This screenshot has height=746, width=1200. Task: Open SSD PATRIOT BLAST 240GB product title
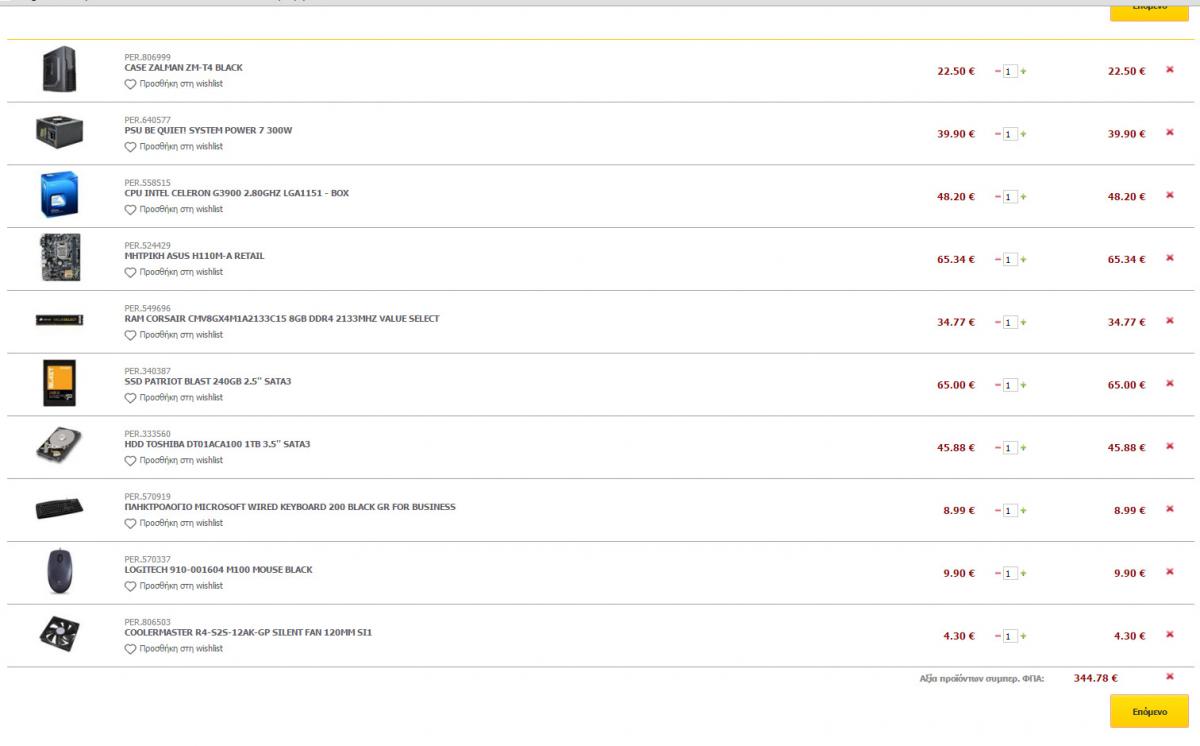click(208, 381)
